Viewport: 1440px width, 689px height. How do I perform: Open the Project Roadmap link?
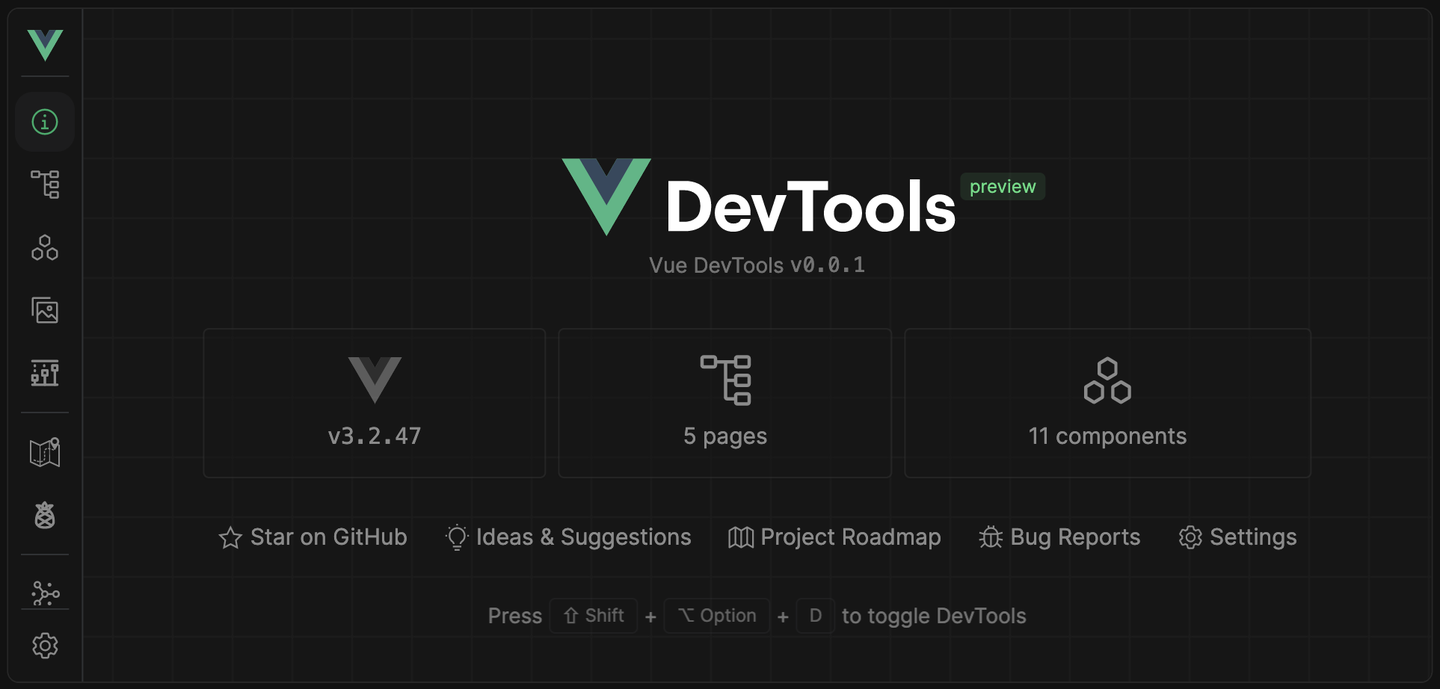click(834, 537)
